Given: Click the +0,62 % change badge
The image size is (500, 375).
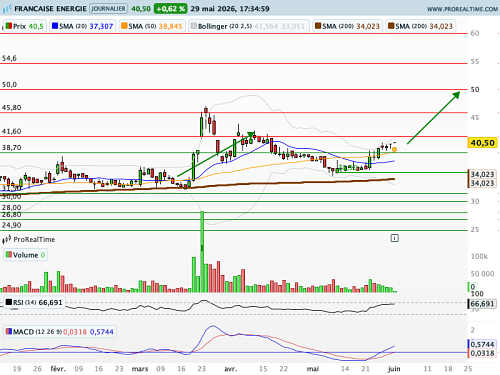Looking at the screenshot, I should [170, 9].
